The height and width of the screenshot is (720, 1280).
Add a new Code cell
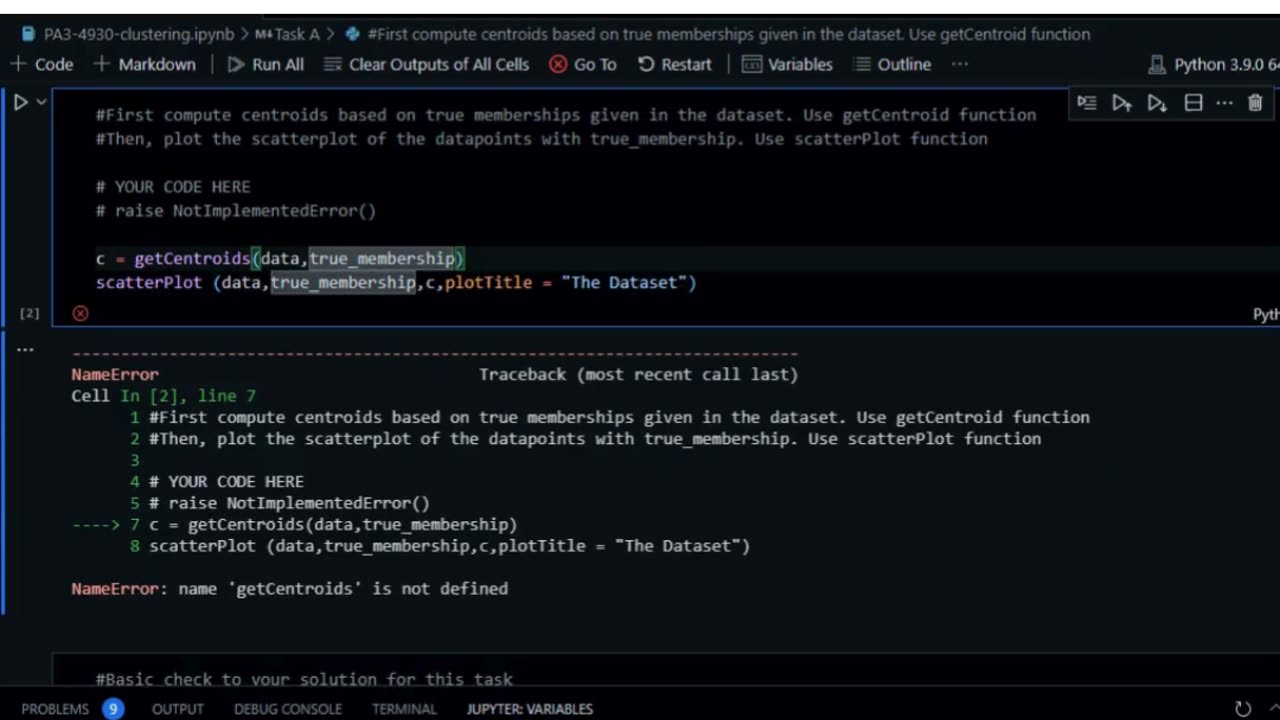pos(42,64)
